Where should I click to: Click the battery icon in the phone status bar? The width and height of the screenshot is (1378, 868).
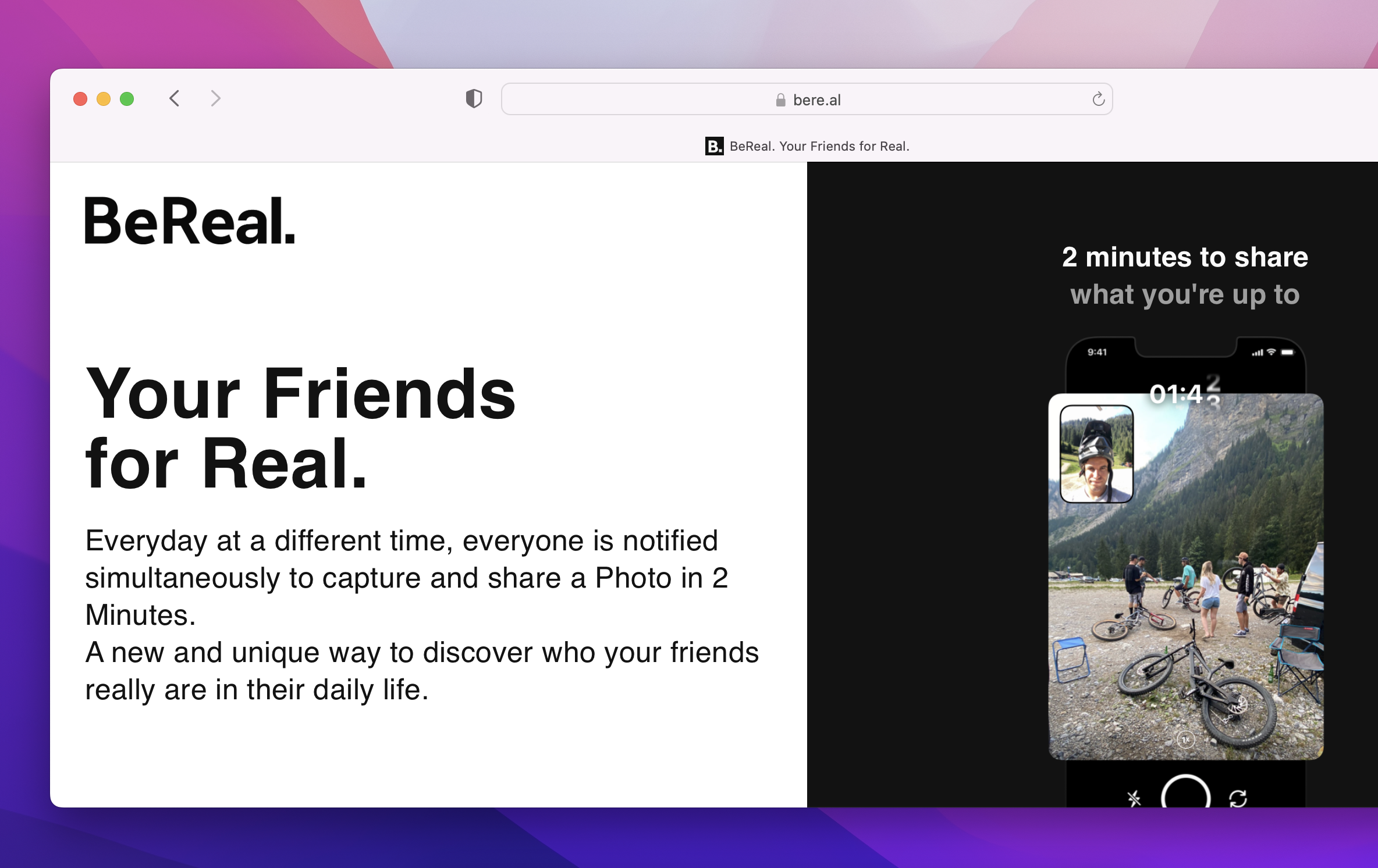click(x=1287, y=352)
